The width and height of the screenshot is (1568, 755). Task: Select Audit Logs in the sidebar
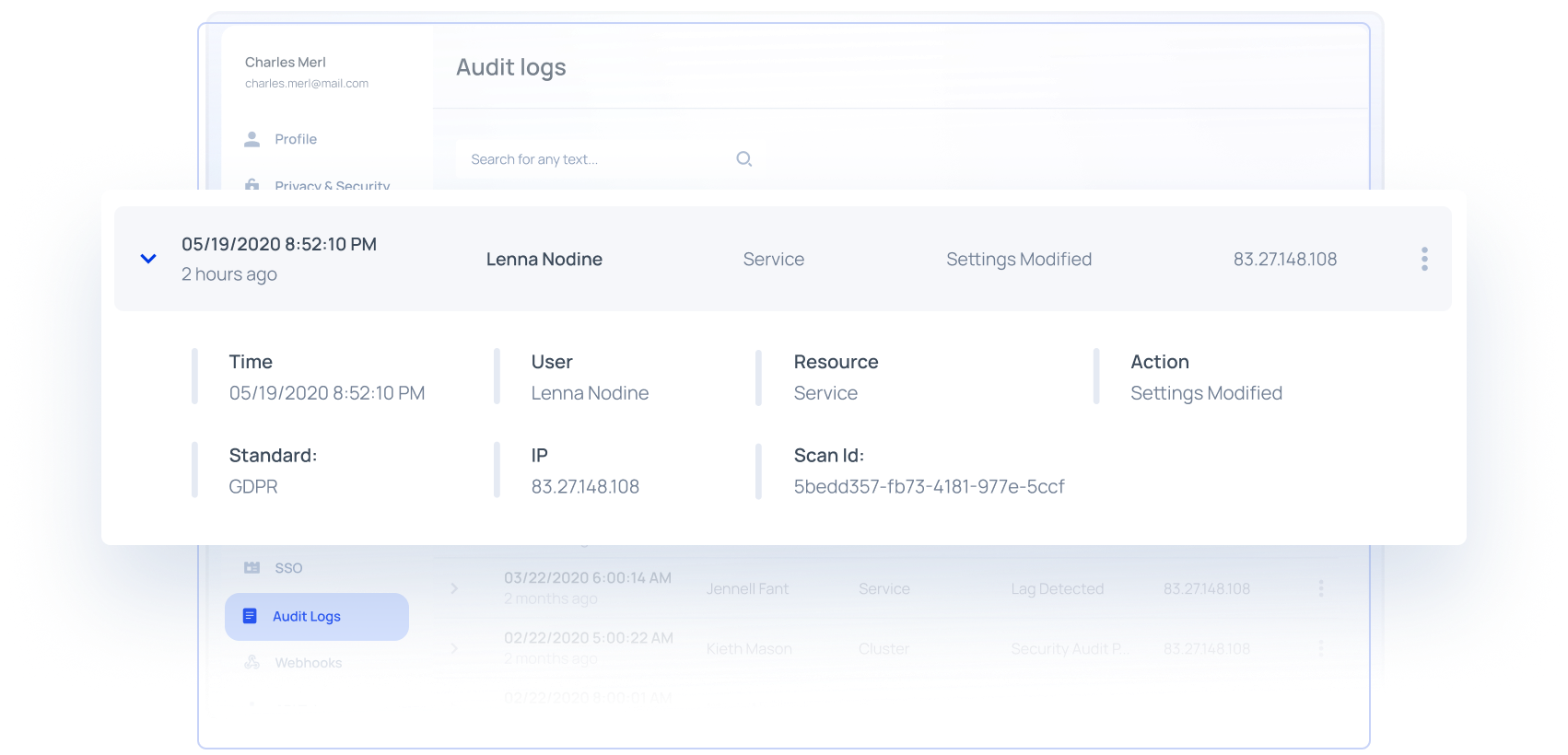[307, 617]
